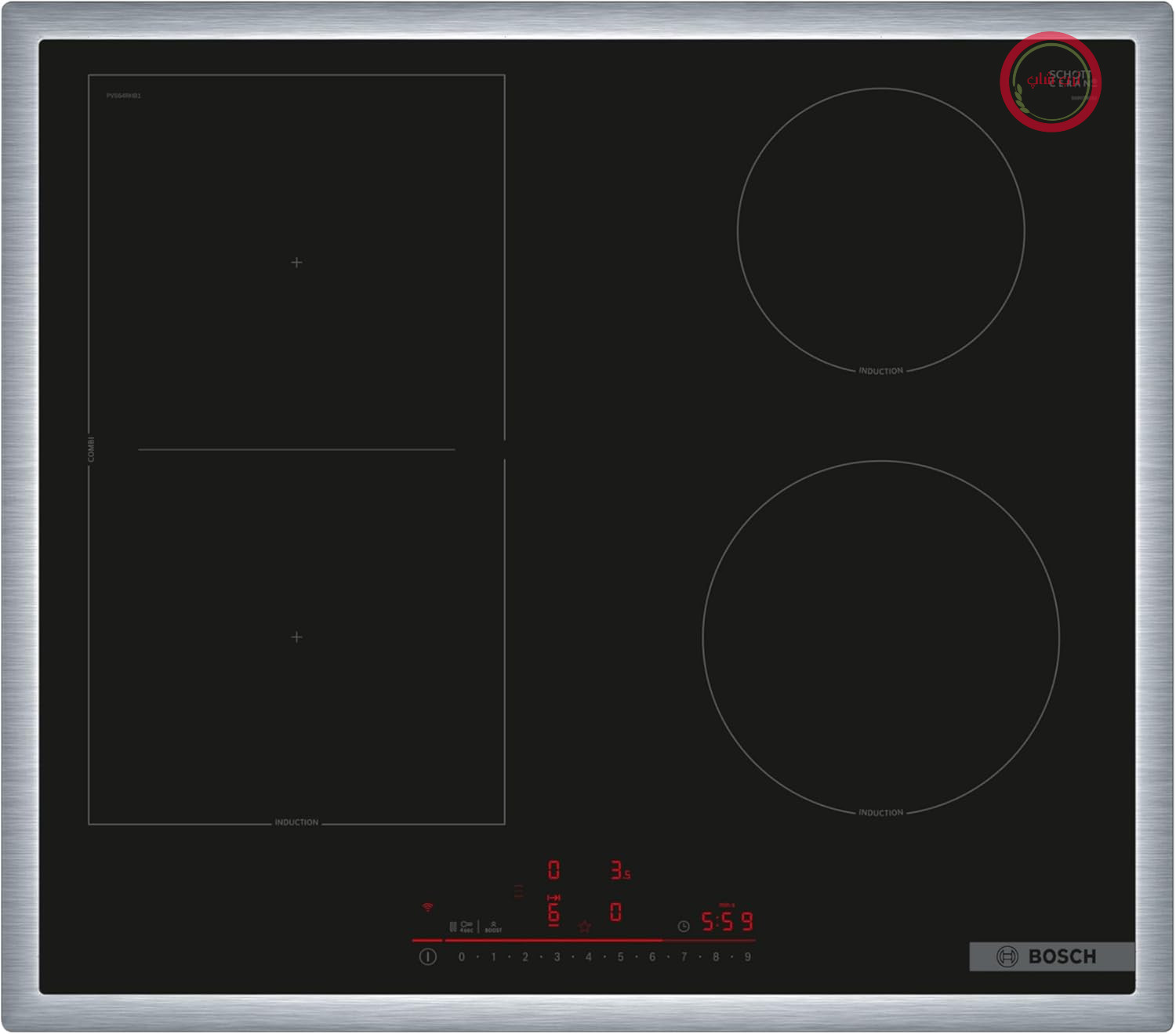Tap the main power on/off icon
The height and width of the screenshot is (1034, 1176).
(x=427, y=956)
